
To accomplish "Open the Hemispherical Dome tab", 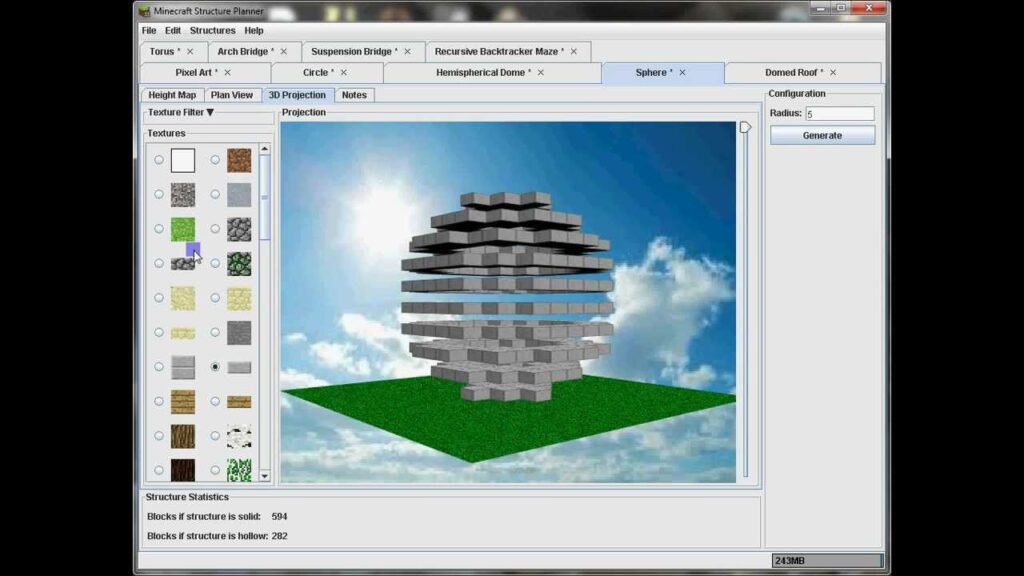I will 483,72.
